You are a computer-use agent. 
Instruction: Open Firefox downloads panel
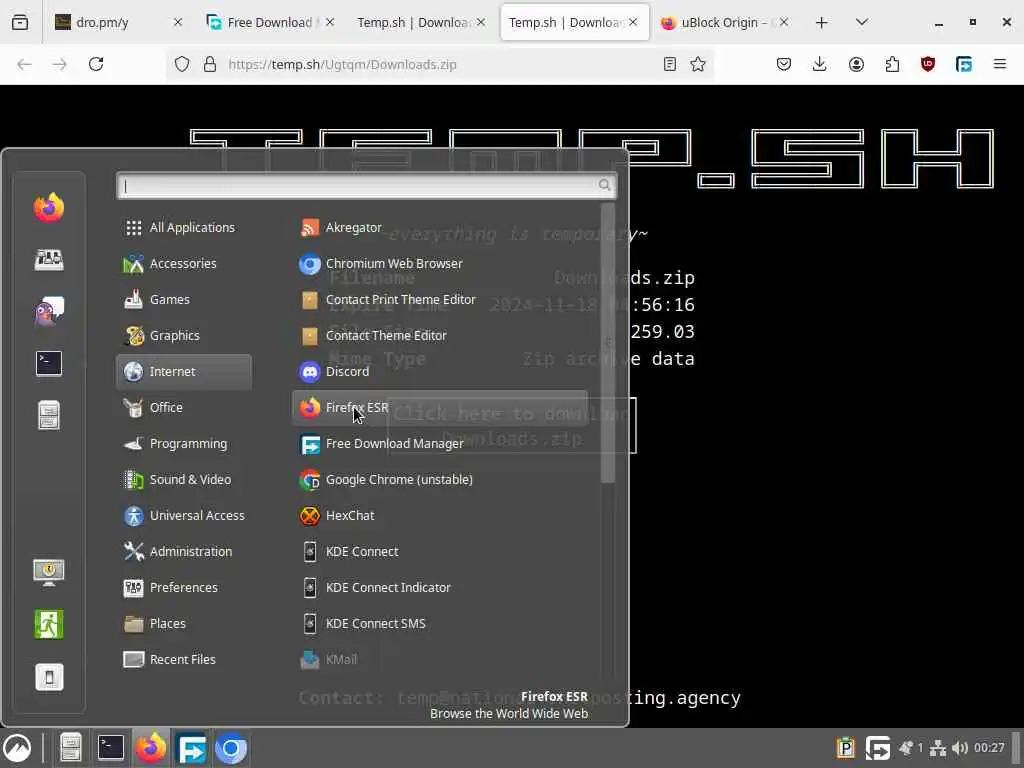click(820, 64)
